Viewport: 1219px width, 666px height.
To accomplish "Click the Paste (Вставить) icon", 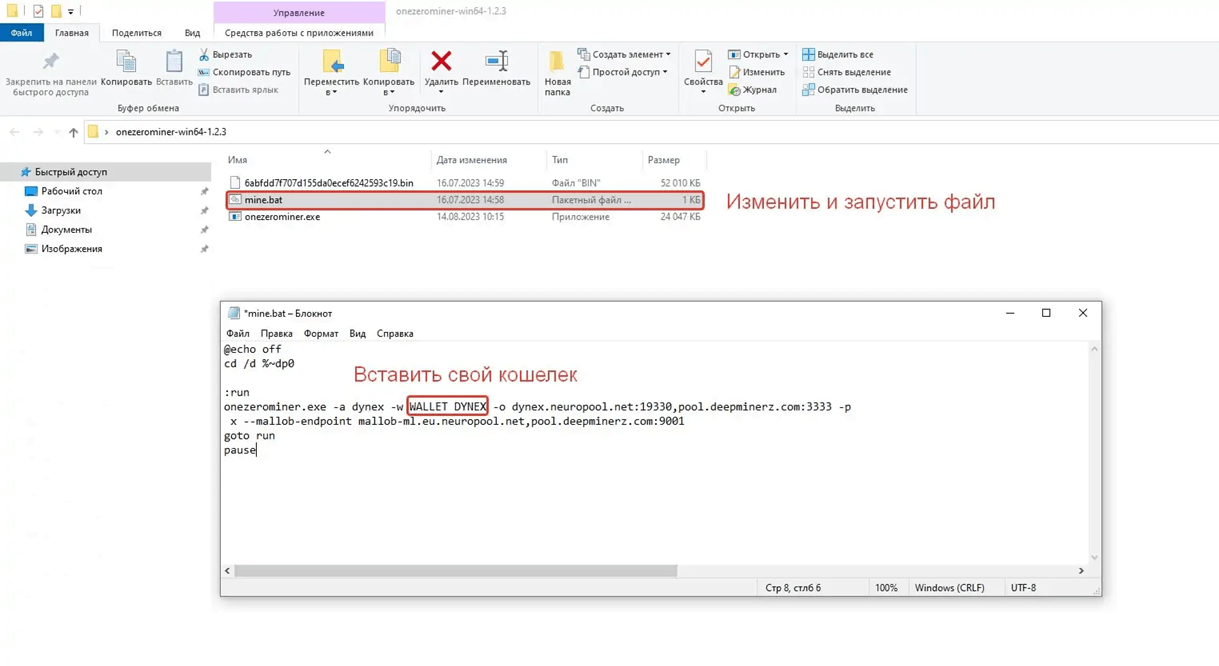I will 174,62.
